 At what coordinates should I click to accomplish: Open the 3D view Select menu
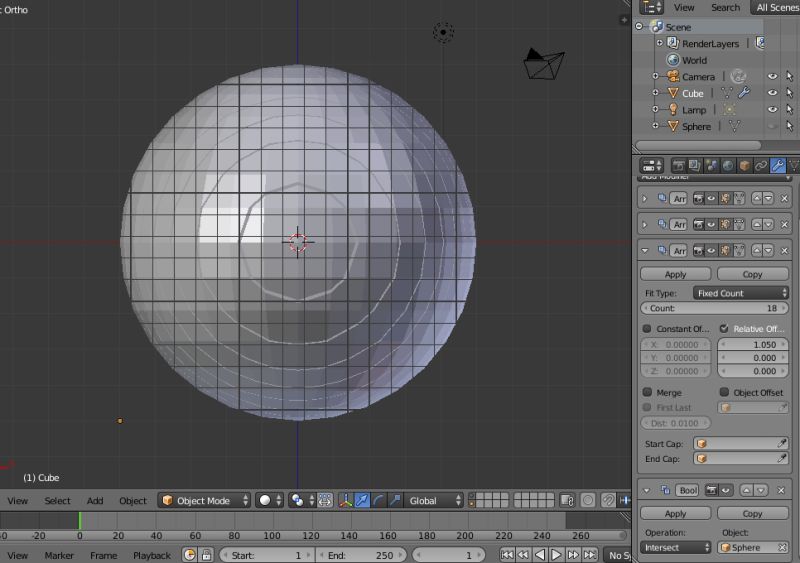(57, 501)
